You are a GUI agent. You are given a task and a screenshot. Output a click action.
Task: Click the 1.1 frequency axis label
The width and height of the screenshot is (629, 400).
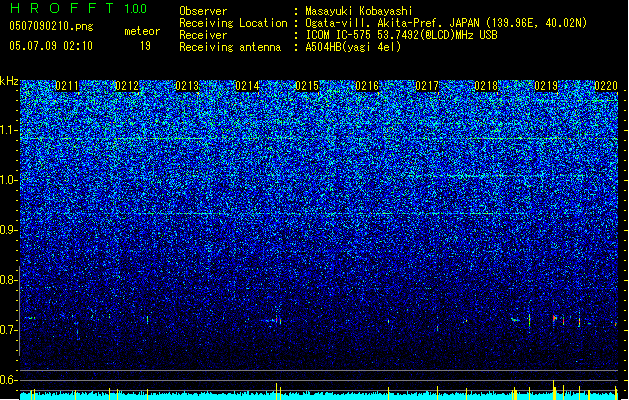(9, 130)
